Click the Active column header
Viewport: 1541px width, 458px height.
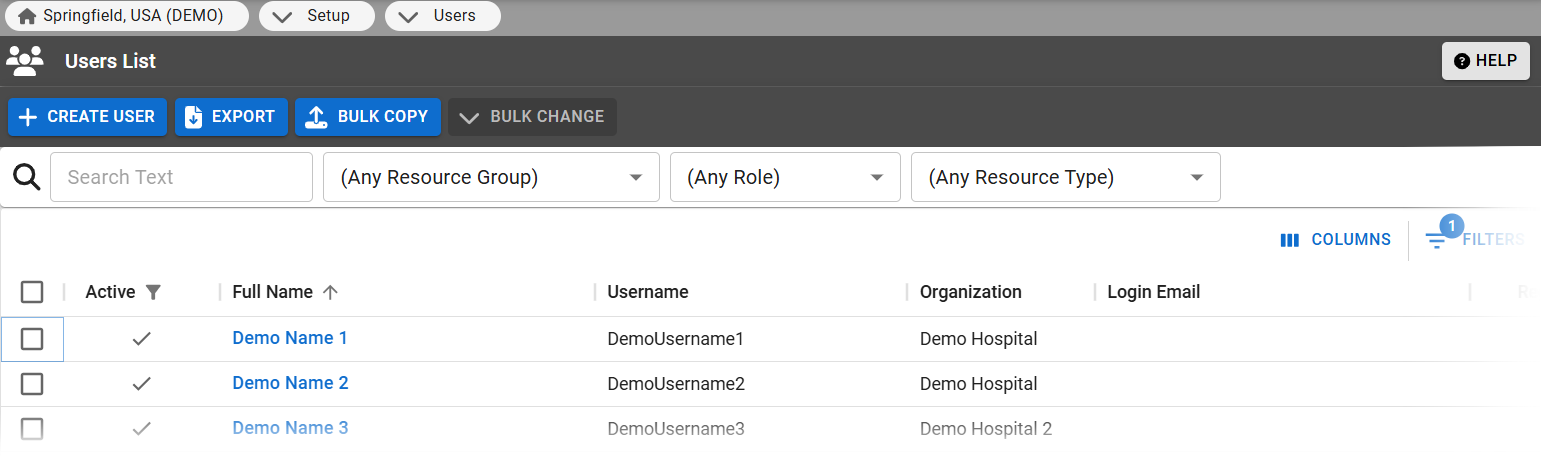[x=110, y=292]
